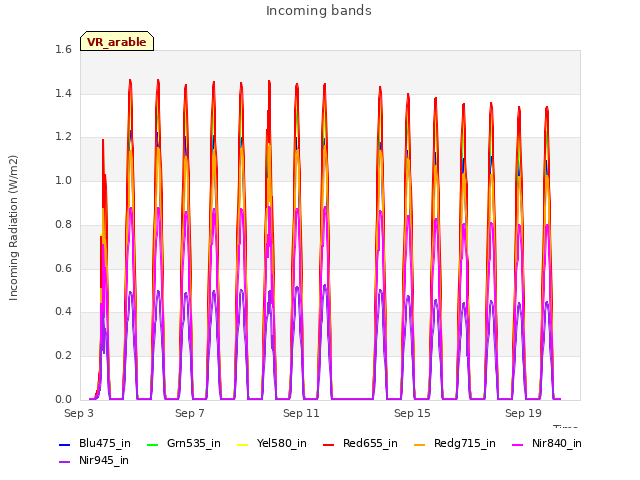Click the Red655_in legend label
The height and width of the screenshot is (480, 640).
coord(370,444)
